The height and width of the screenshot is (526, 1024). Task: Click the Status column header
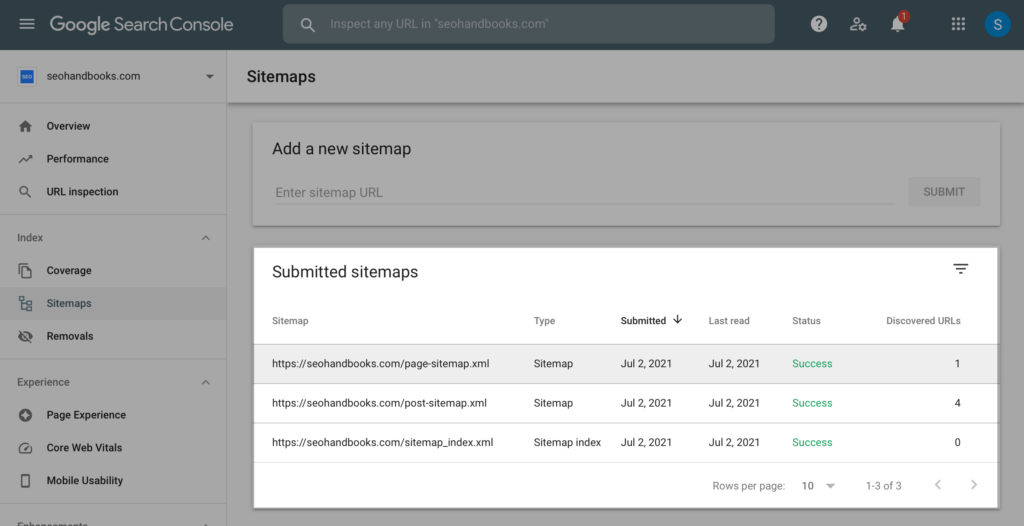point(806,321)
